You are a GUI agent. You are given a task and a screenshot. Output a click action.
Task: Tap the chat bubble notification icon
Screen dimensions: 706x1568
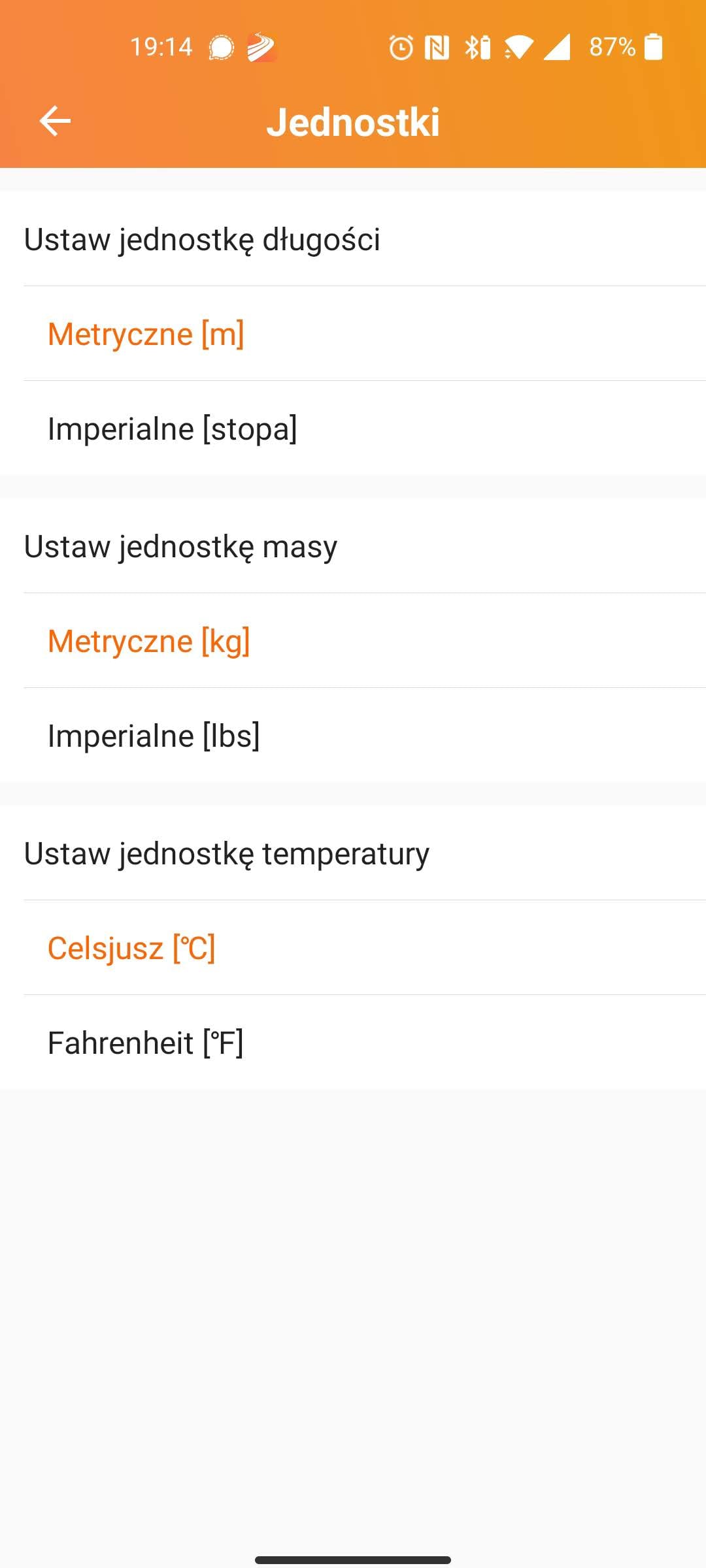tap(221, 48)
